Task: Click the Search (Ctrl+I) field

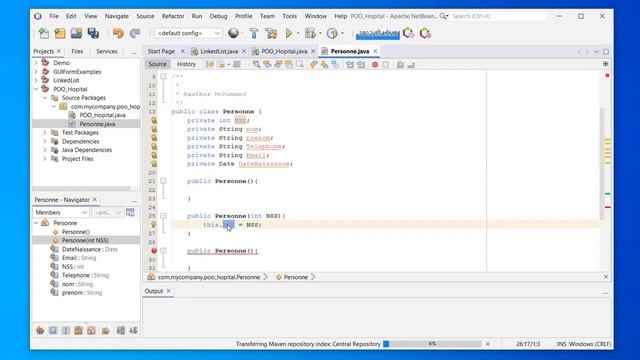Action: coord(498,16)
